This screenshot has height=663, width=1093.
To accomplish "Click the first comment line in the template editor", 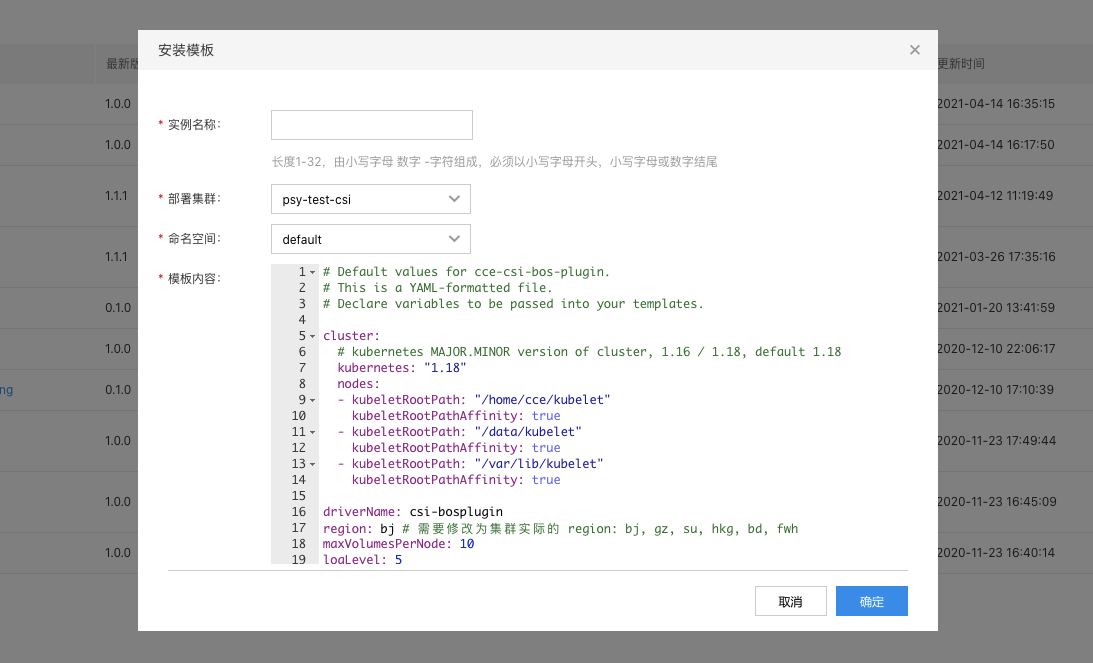I will click(x=466, y=272).
